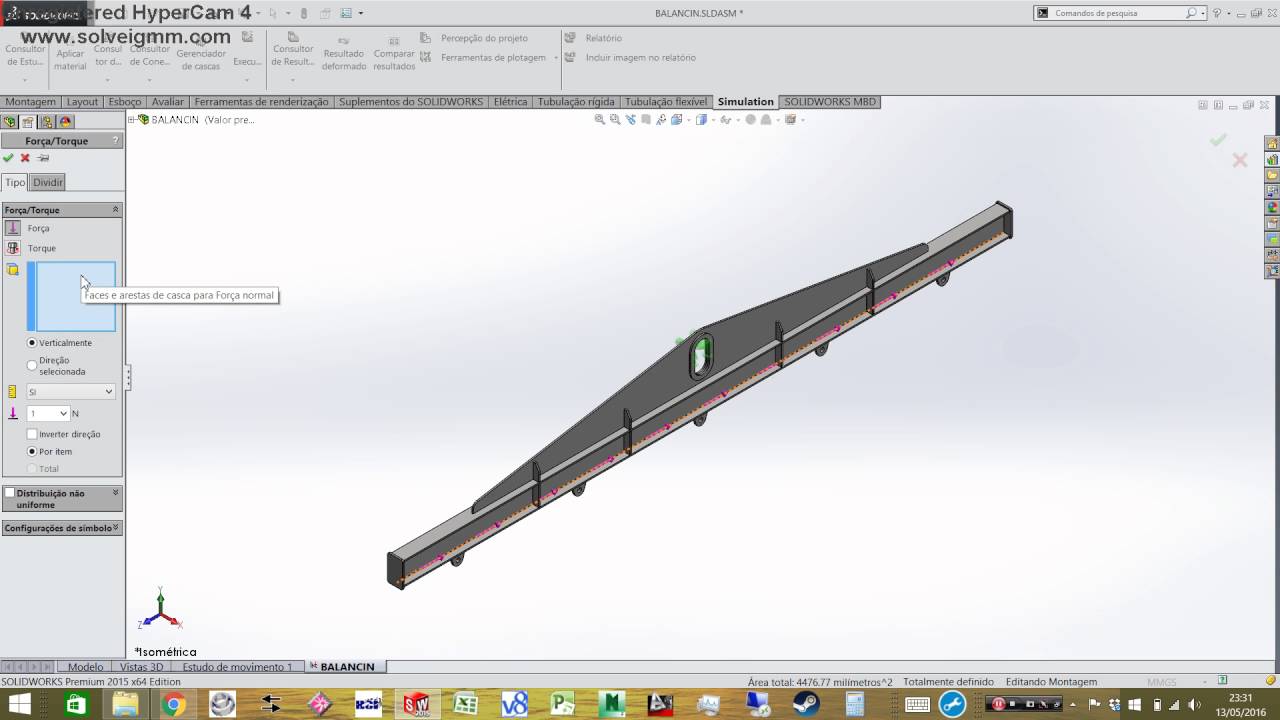Switch to the Modelo bottom tab

tap(85, 667)
